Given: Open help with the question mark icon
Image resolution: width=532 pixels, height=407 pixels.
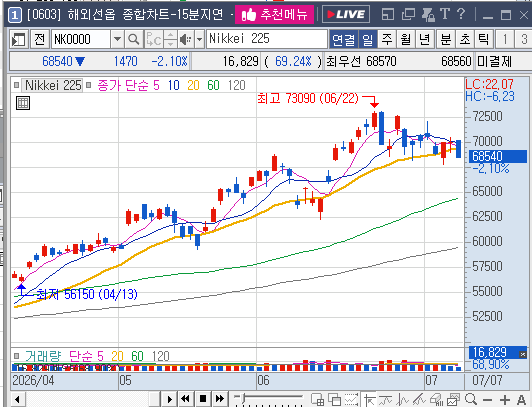Looking at the screenshot, I should [x=461, y=14].
